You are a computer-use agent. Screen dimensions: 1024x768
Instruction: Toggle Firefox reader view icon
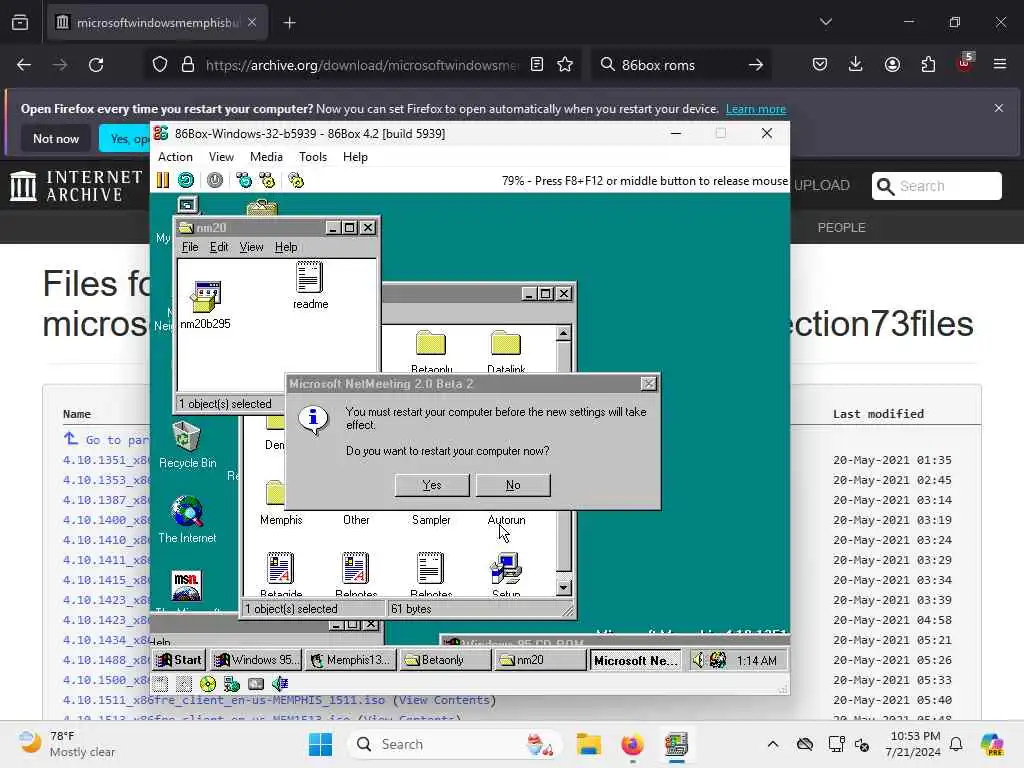point(537,65)
